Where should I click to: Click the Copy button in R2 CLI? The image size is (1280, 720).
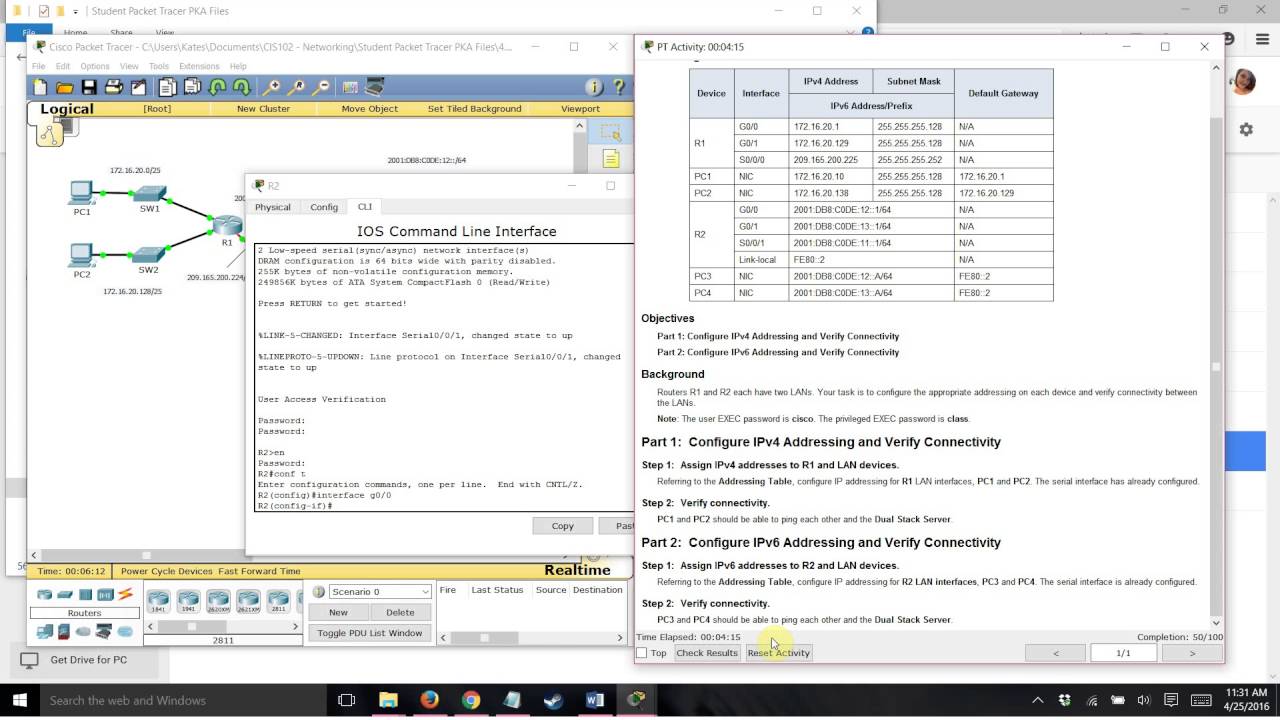[x=563, y=525]
